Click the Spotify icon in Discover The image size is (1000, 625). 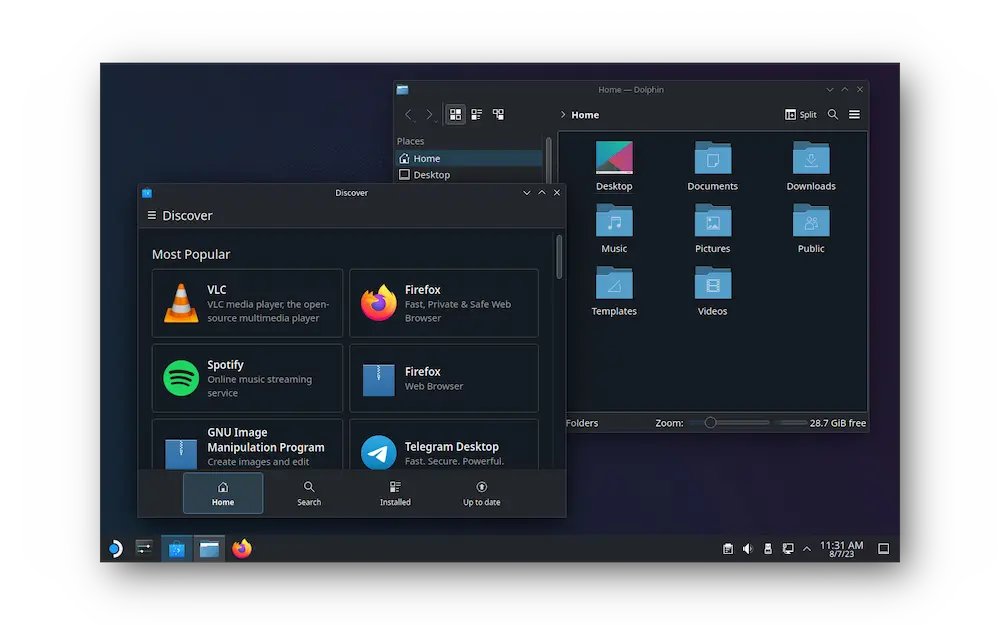pyautogui.click(x=180, y=378)
